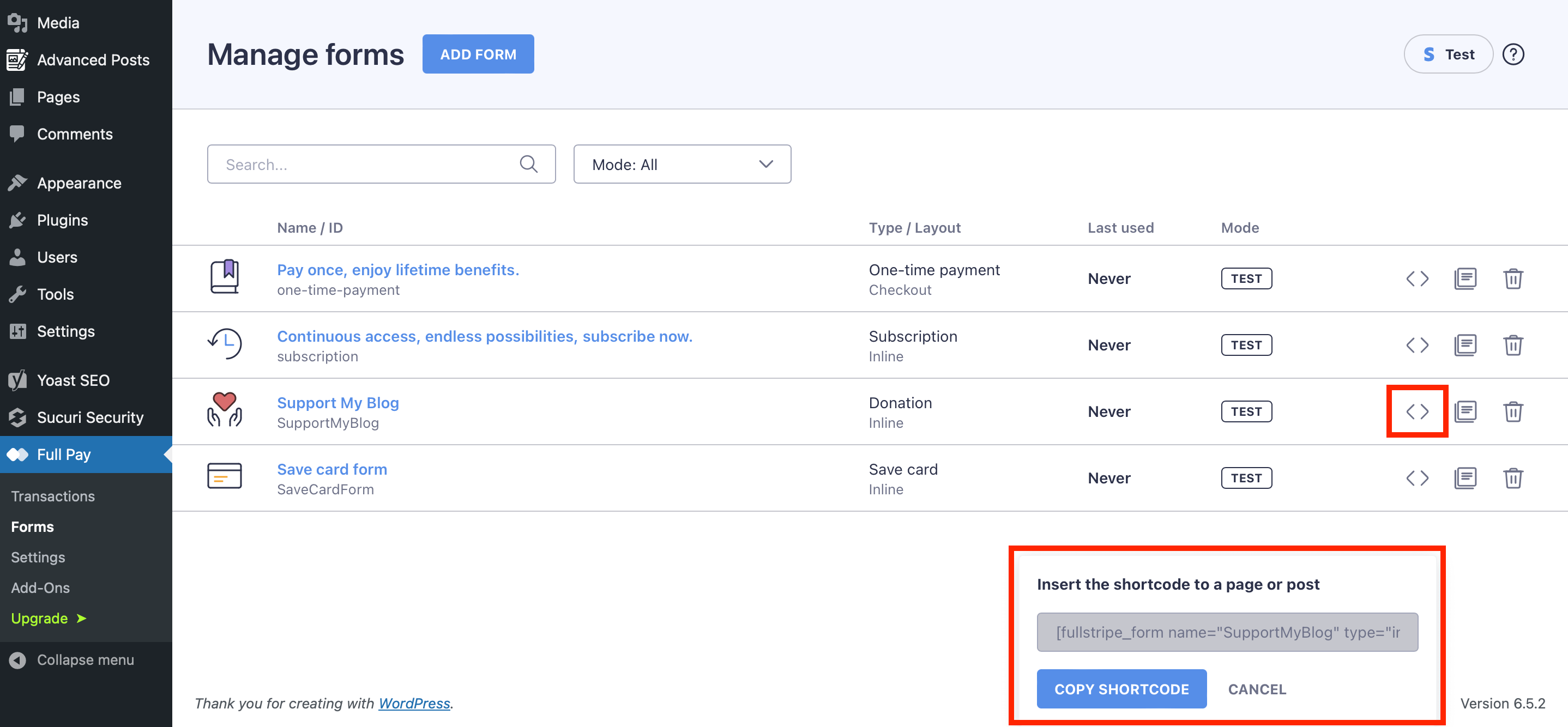Screen dimensions: 1568x727
Task: Click the shortcode text field
Action: point(1227,632)
